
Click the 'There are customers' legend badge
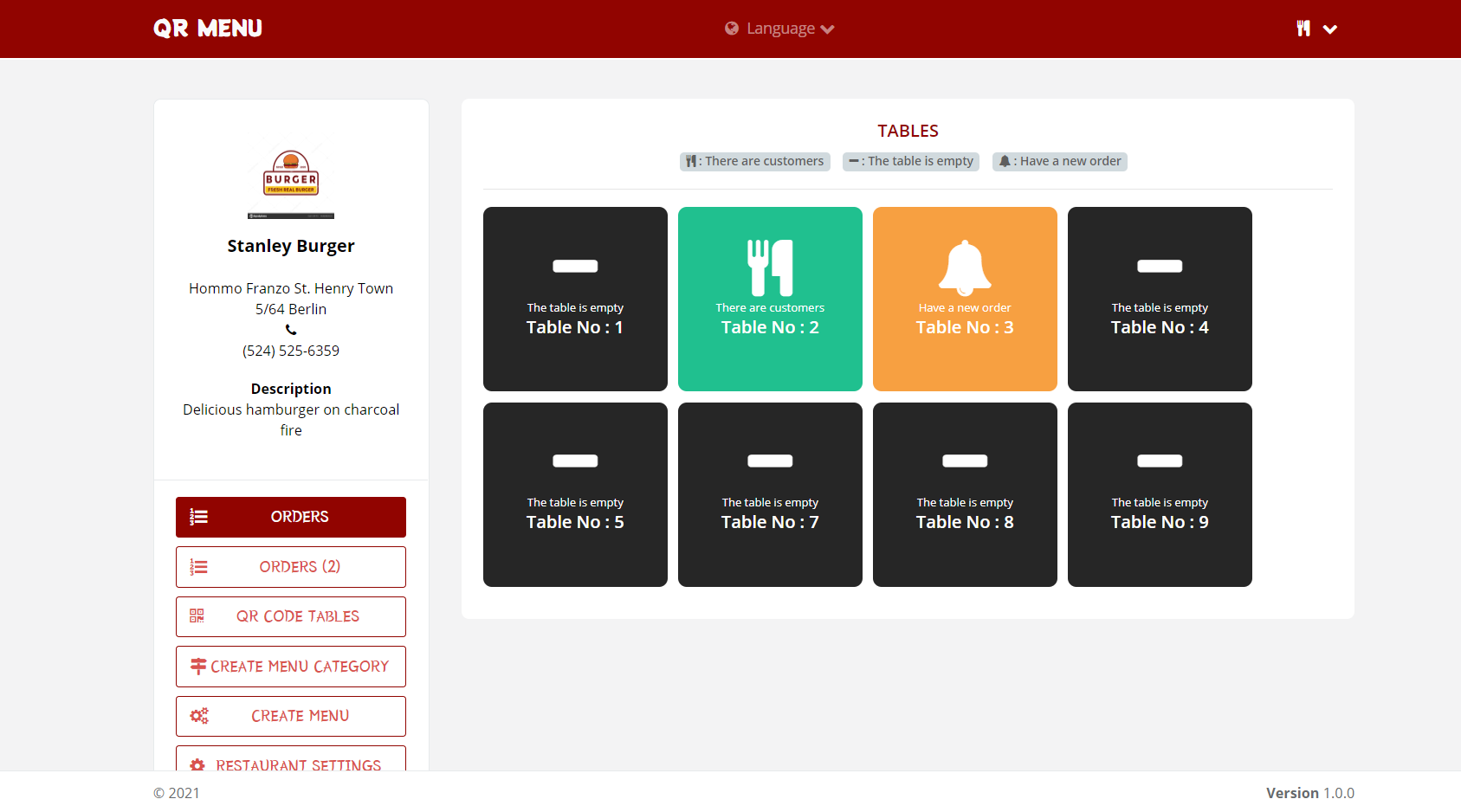tap(755, 161)
